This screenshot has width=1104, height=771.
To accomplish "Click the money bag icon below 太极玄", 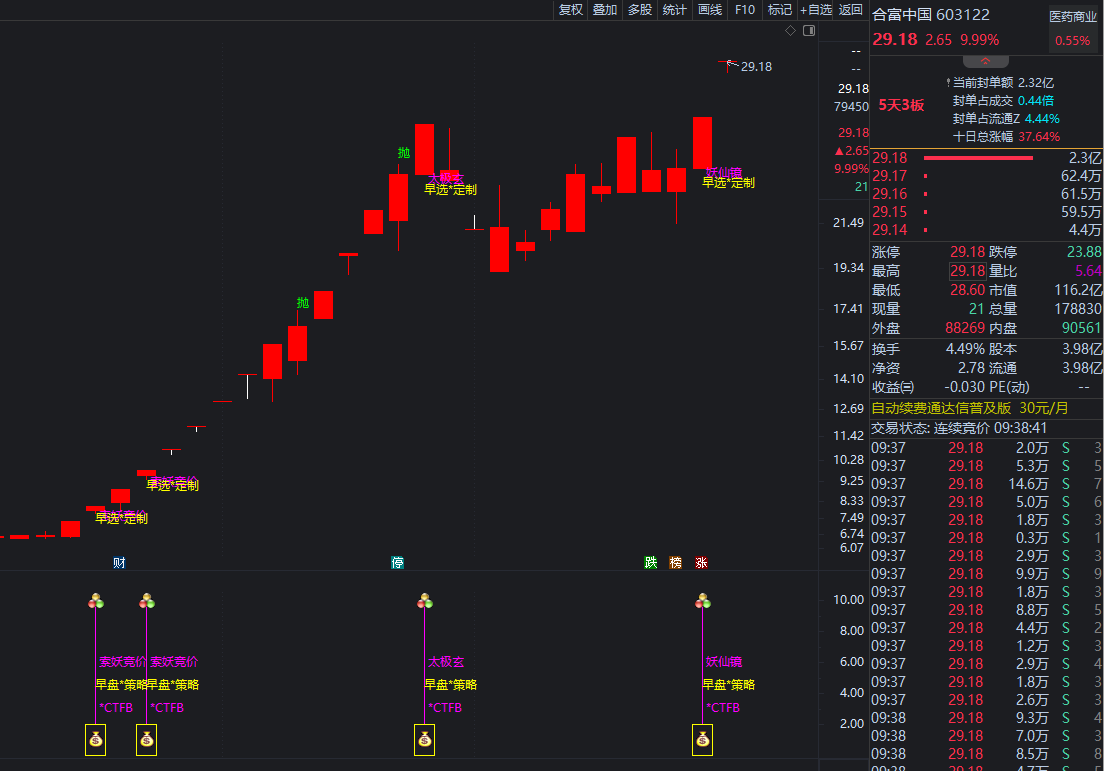I will [424, 740].
